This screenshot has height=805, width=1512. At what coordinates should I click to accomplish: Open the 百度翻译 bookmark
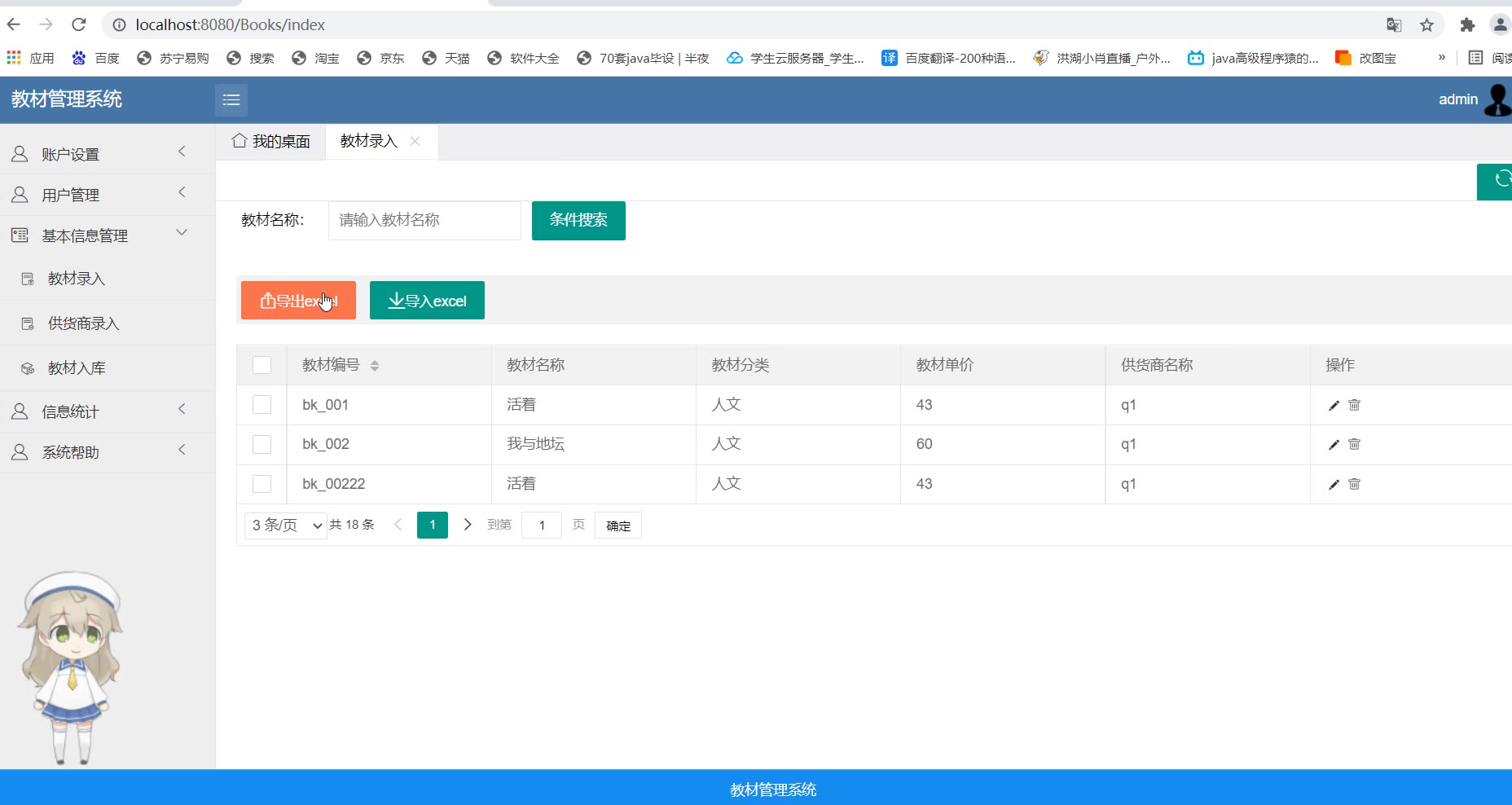click(x=949, y=58)
